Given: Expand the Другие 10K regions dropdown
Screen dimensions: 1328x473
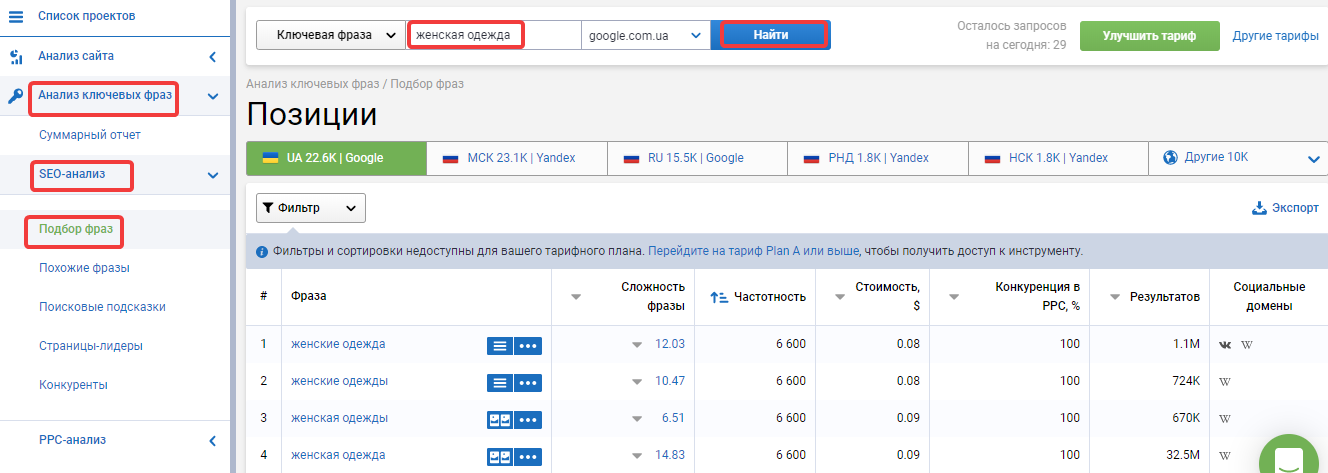Looking at the screenshot, I should tap(1238, 158).
